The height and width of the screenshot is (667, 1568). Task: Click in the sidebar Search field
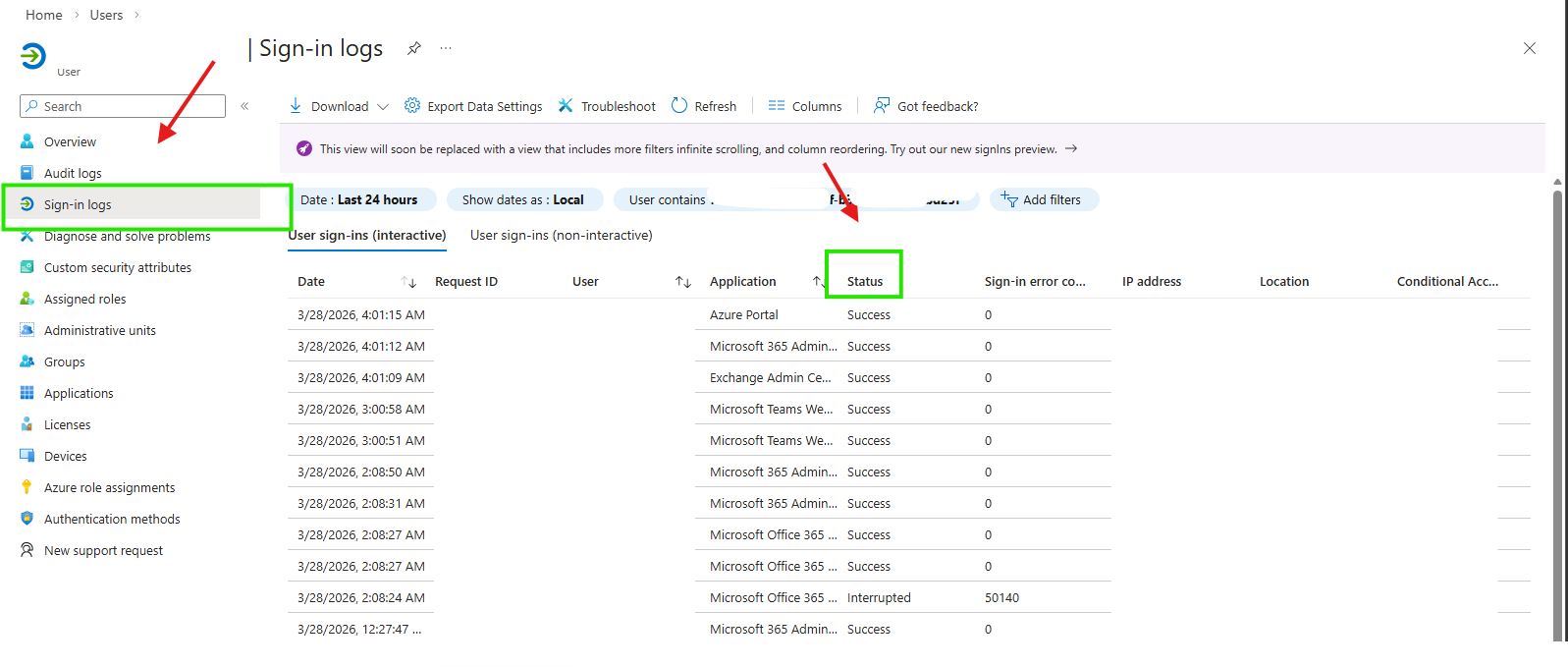tap(123, 106)
